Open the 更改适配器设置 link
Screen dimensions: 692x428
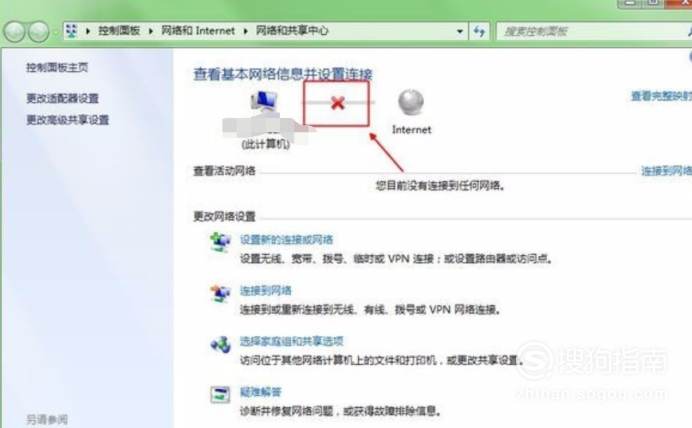62,98
